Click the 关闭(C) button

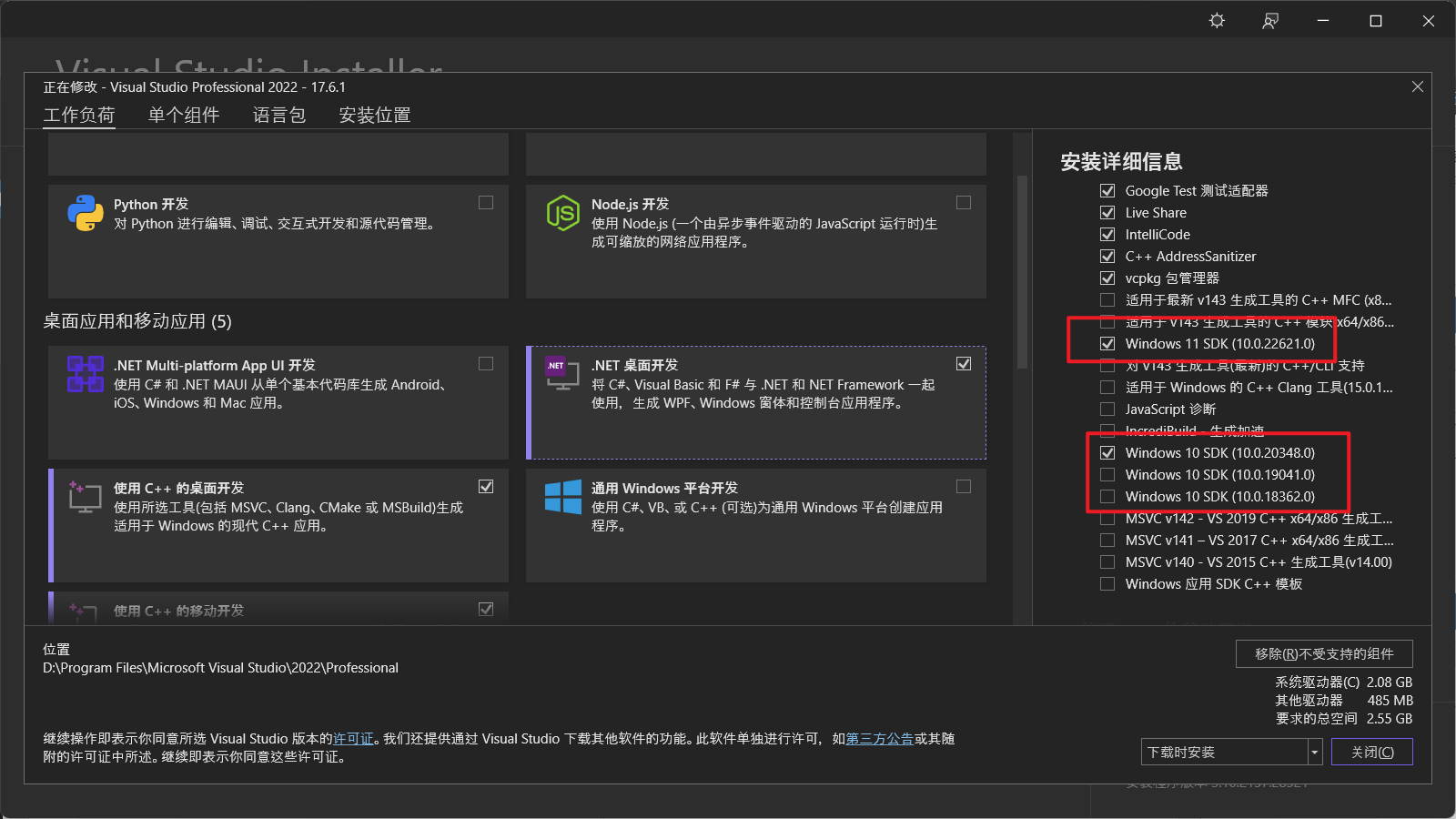click(1371, 753)
